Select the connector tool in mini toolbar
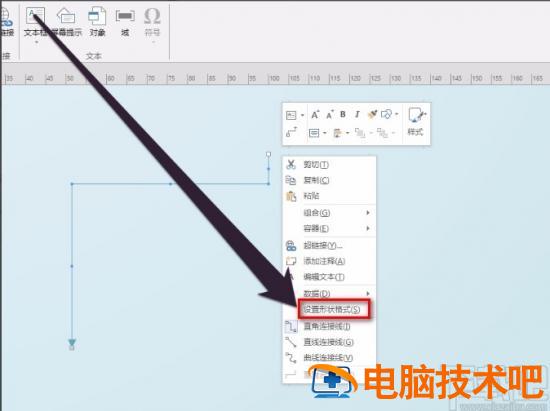 tap(291, 133)
